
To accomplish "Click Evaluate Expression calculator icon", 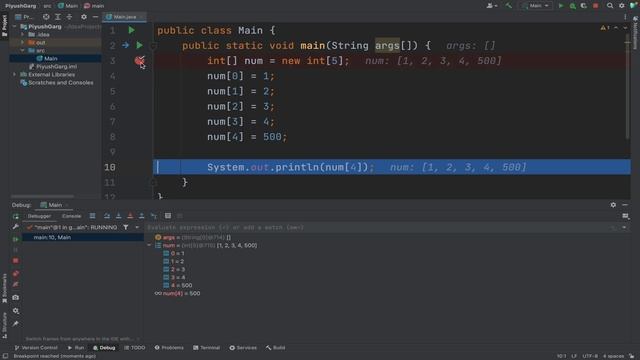I will 168,216.
